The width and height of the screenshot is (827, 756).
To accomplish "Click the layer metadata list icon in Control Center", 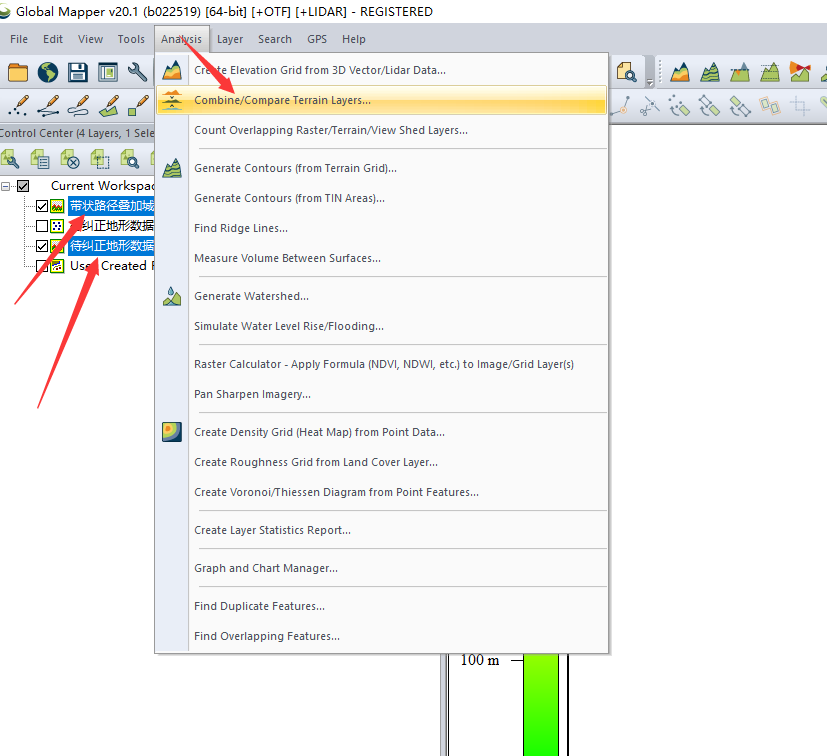I will tap(40, 159).
